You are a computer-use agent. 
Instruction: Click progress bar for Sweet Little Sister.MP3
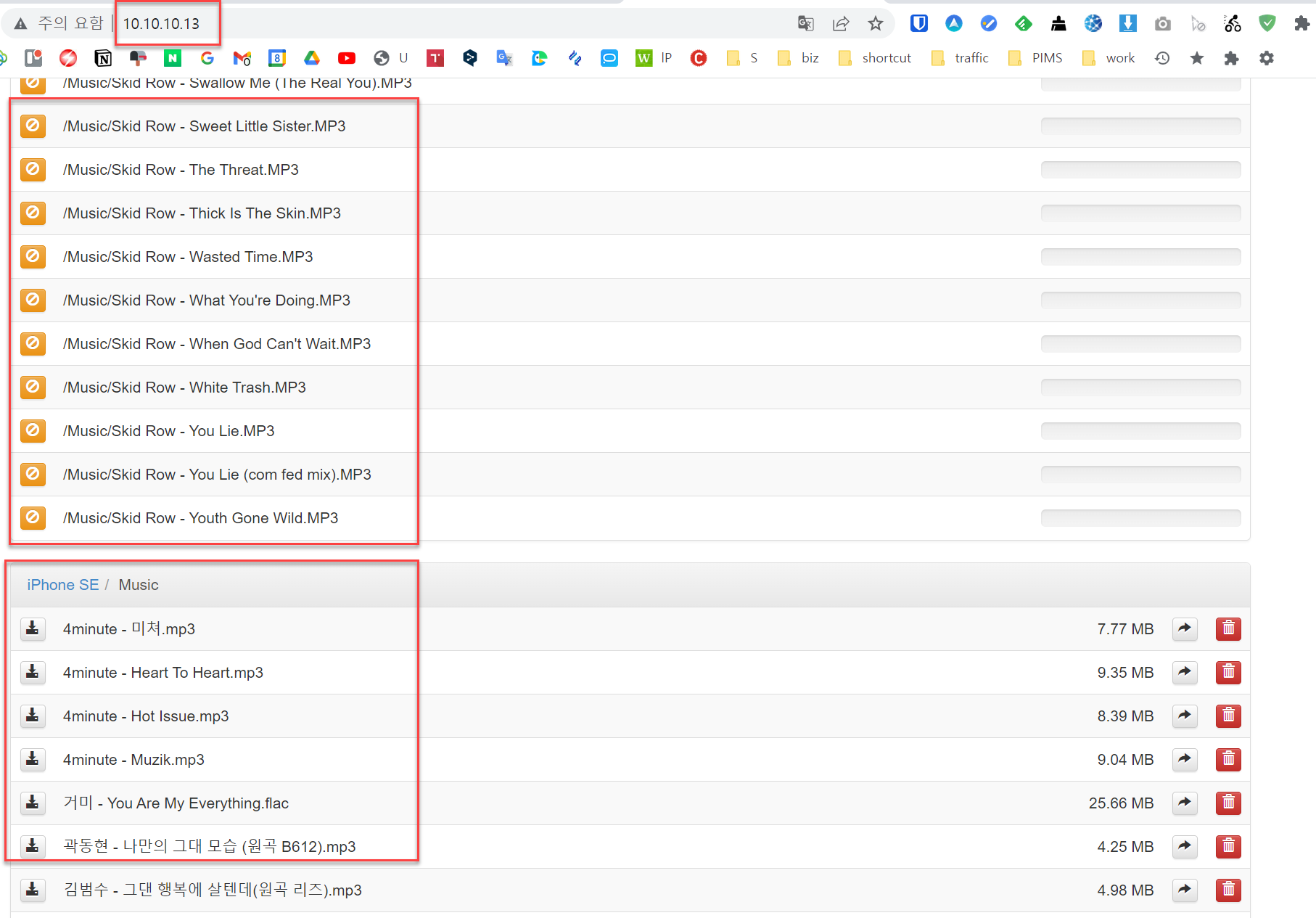[x=1140, y=126]
